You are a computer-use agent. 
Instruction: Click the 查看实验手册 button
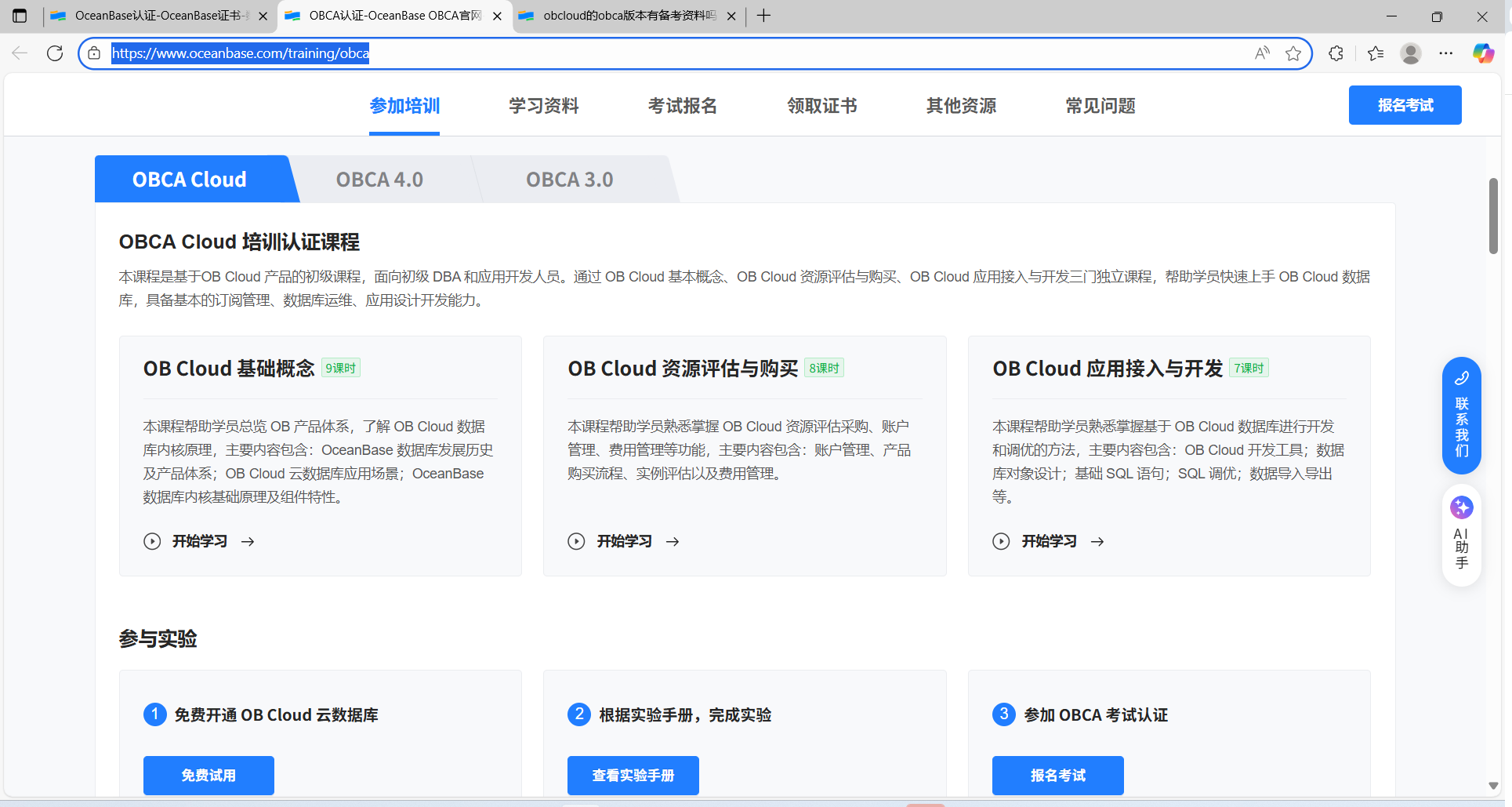(633, 775)
